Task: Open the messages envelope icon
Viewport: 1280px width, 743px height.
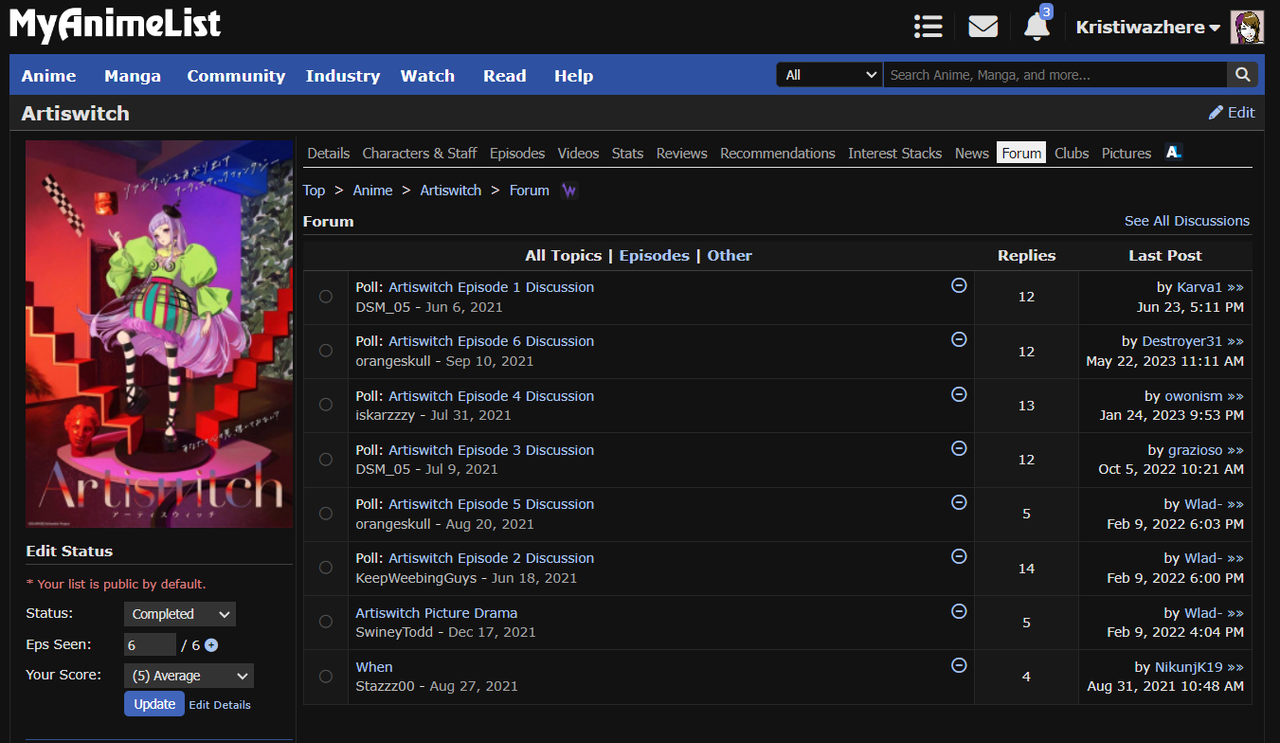Action: click(983, 27)
